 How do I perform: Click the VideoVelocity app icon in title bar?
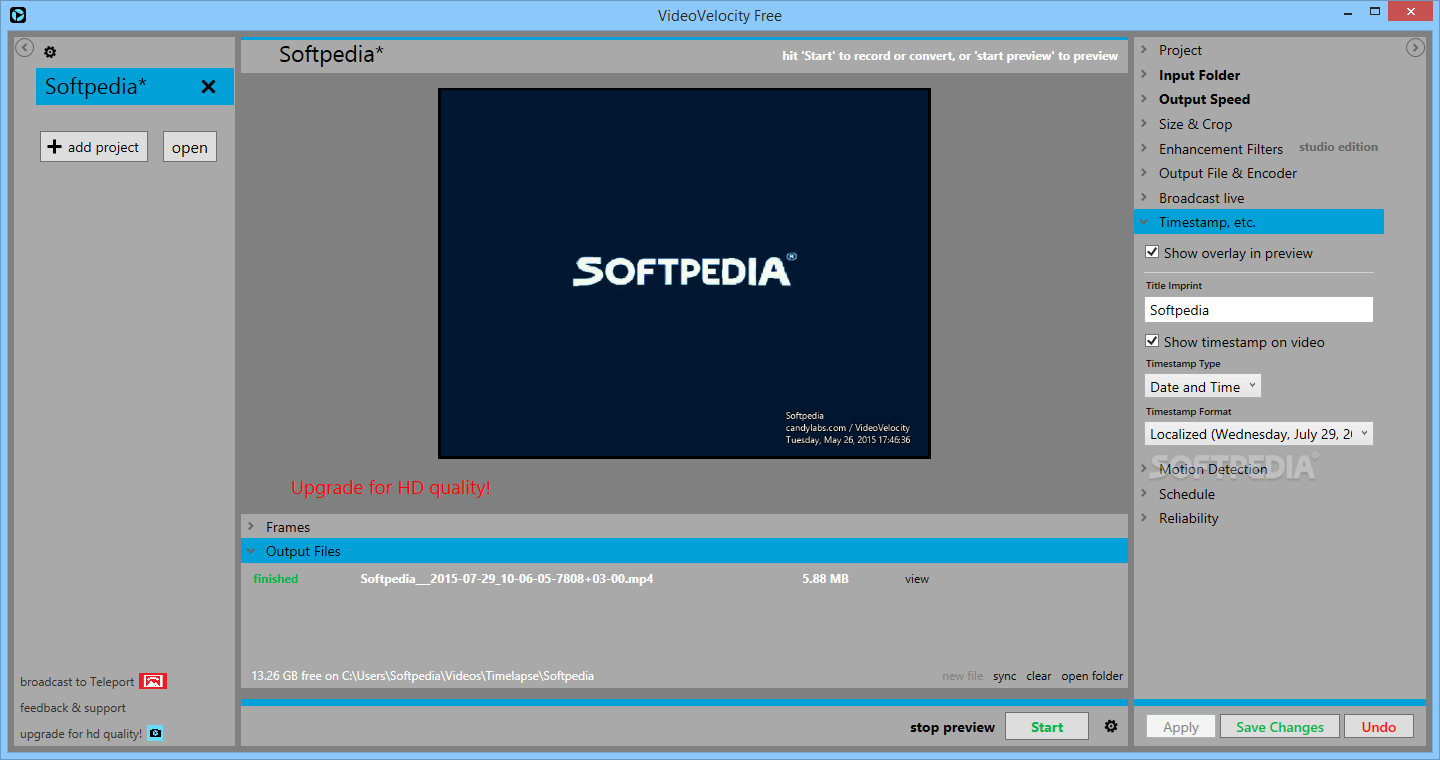pyautogui.click(x=17, y=15)
